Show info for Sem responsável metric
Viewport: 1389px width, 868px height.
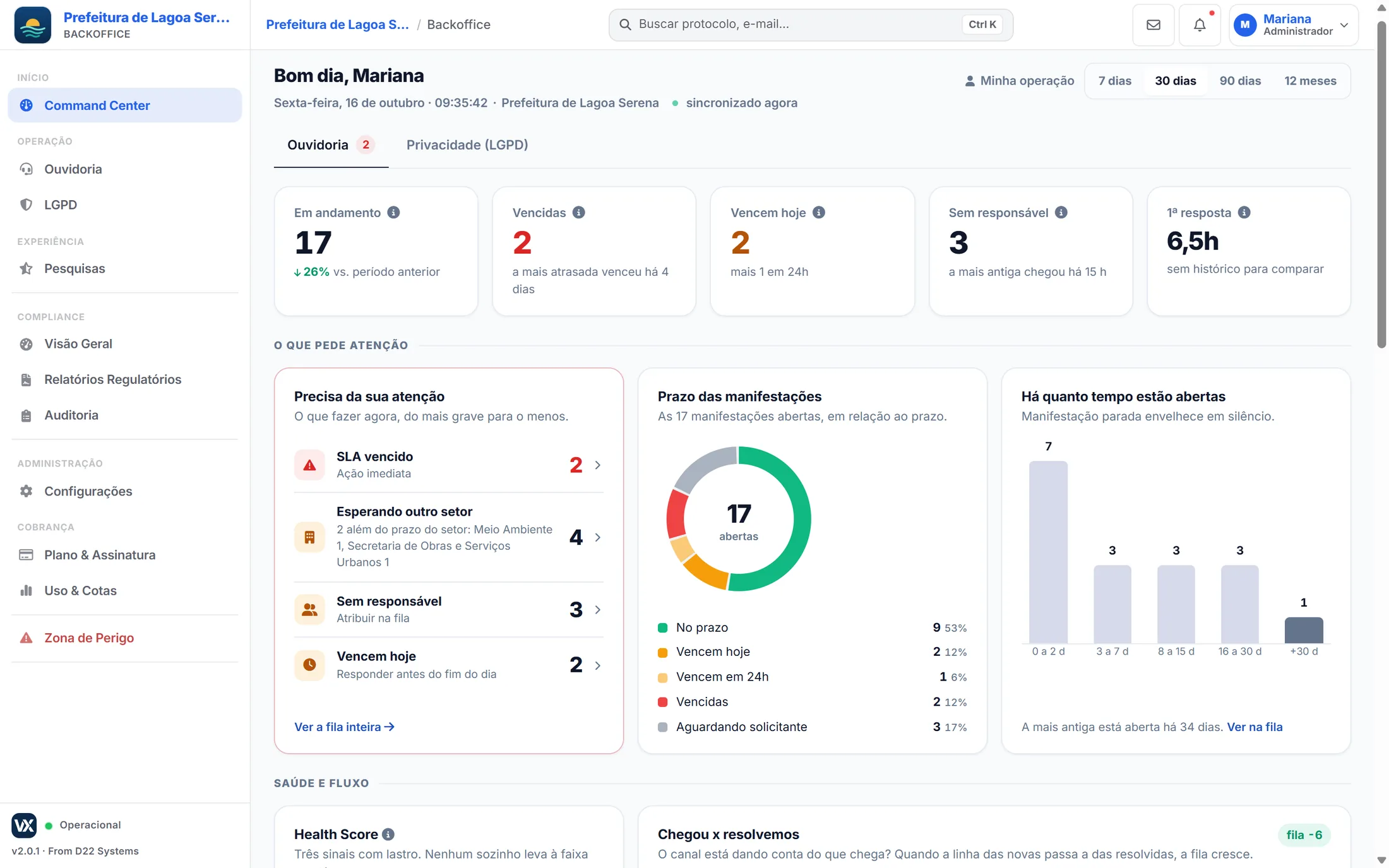coord(1061,212)
